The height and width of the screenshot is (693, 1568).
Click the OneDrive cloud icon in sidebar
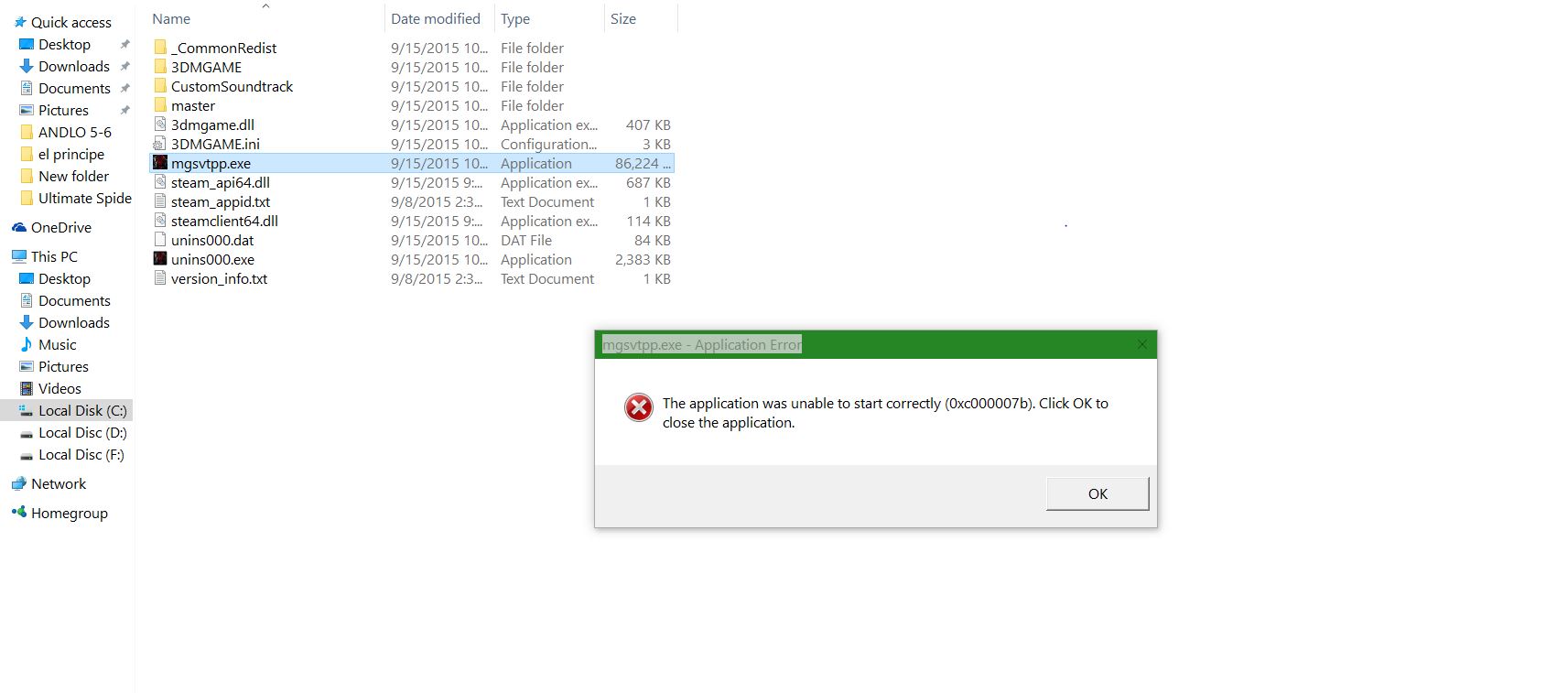[x=19, y=227]
